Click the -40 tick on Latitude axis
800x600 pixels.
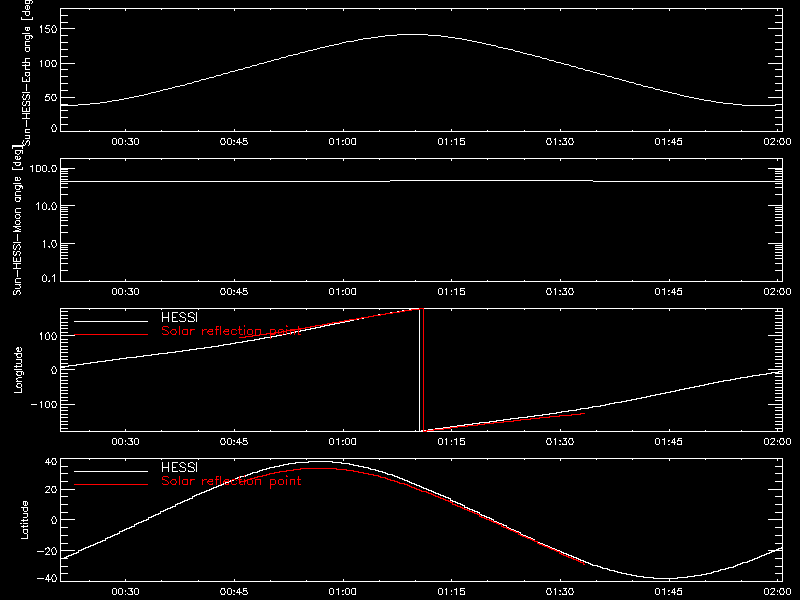coord(47,578)
